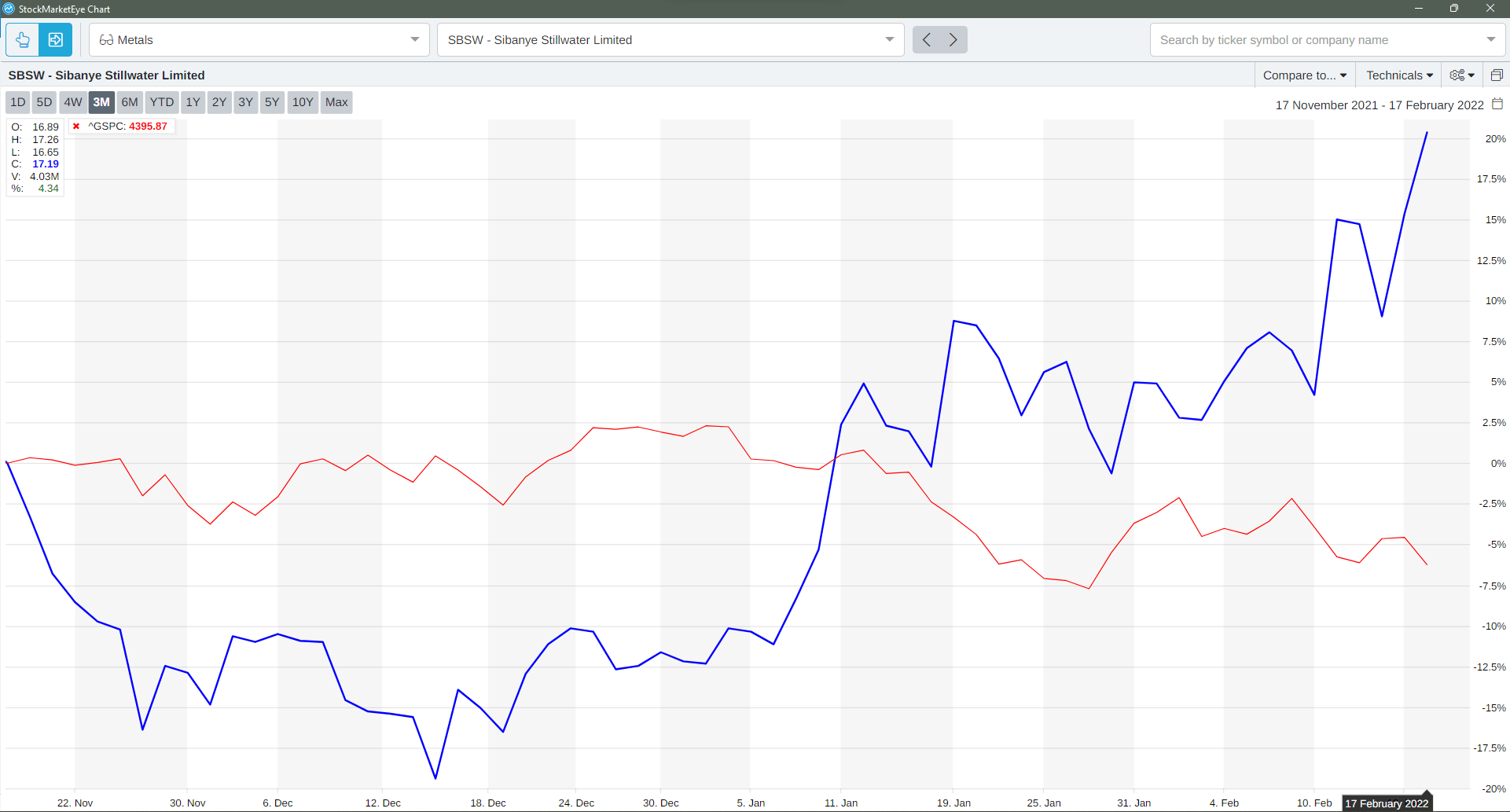1510x812 pixels.
Task: Click the hand pointer mode icon
Action: tap(23, 39)
